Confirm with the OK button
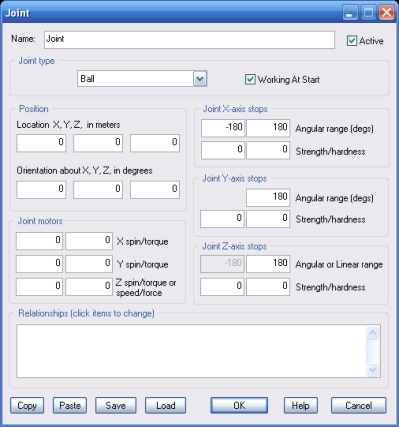The image size is (399, 427). click(239, 406)
